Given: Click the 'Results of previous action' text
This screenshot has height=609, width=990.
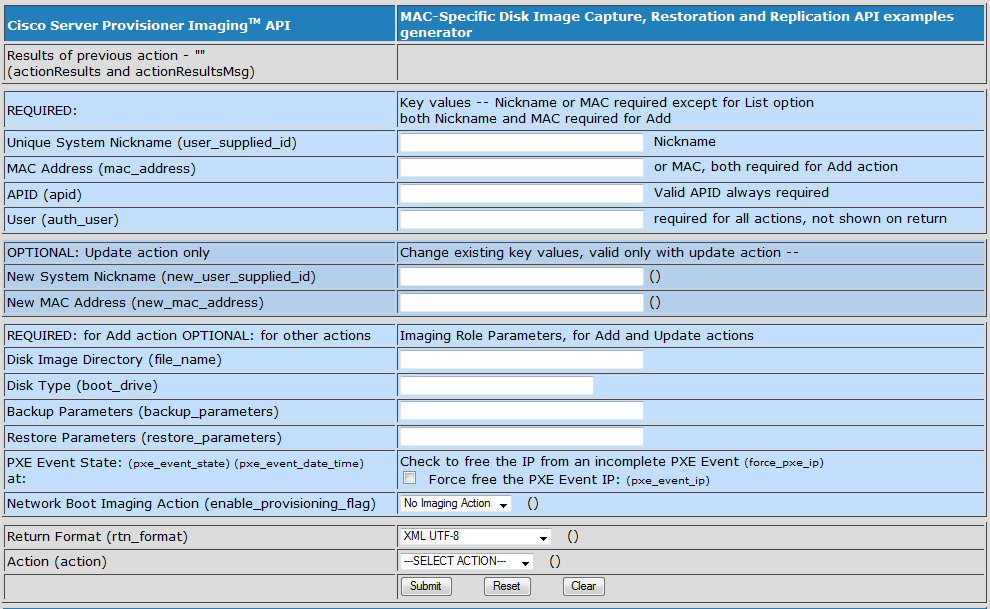Looking at the screenshot, I should click(x=105, y=56).
